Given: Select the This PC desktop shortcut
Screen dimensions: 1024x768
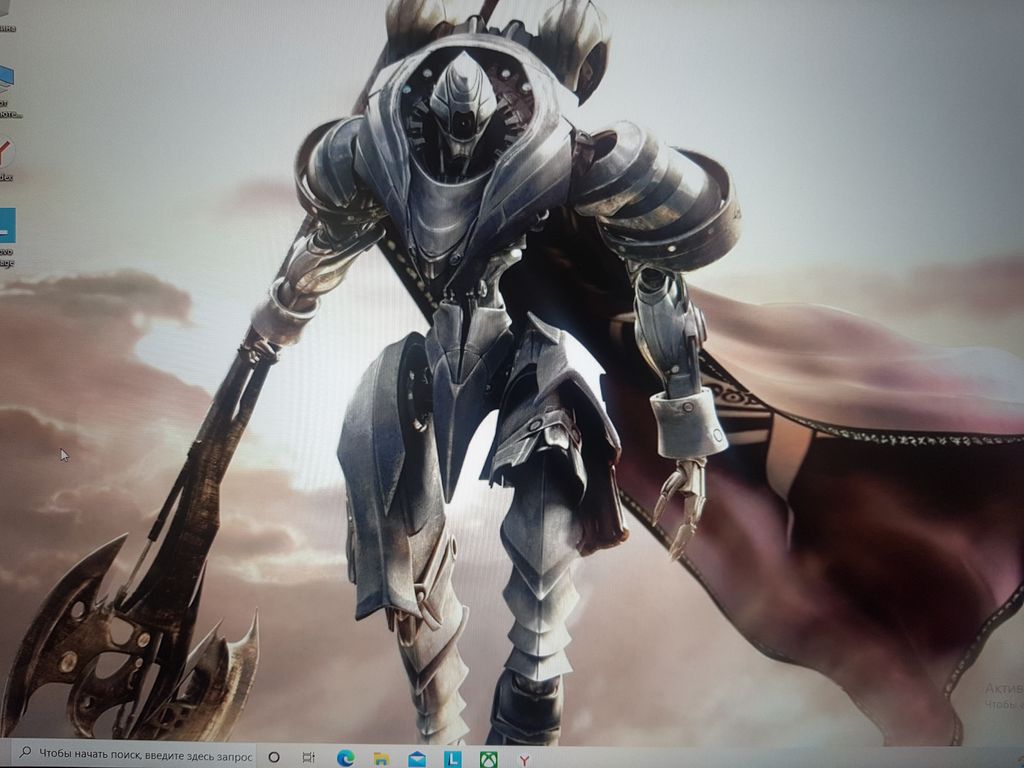Looking at the screenshot, I should (x=8, y=91).
